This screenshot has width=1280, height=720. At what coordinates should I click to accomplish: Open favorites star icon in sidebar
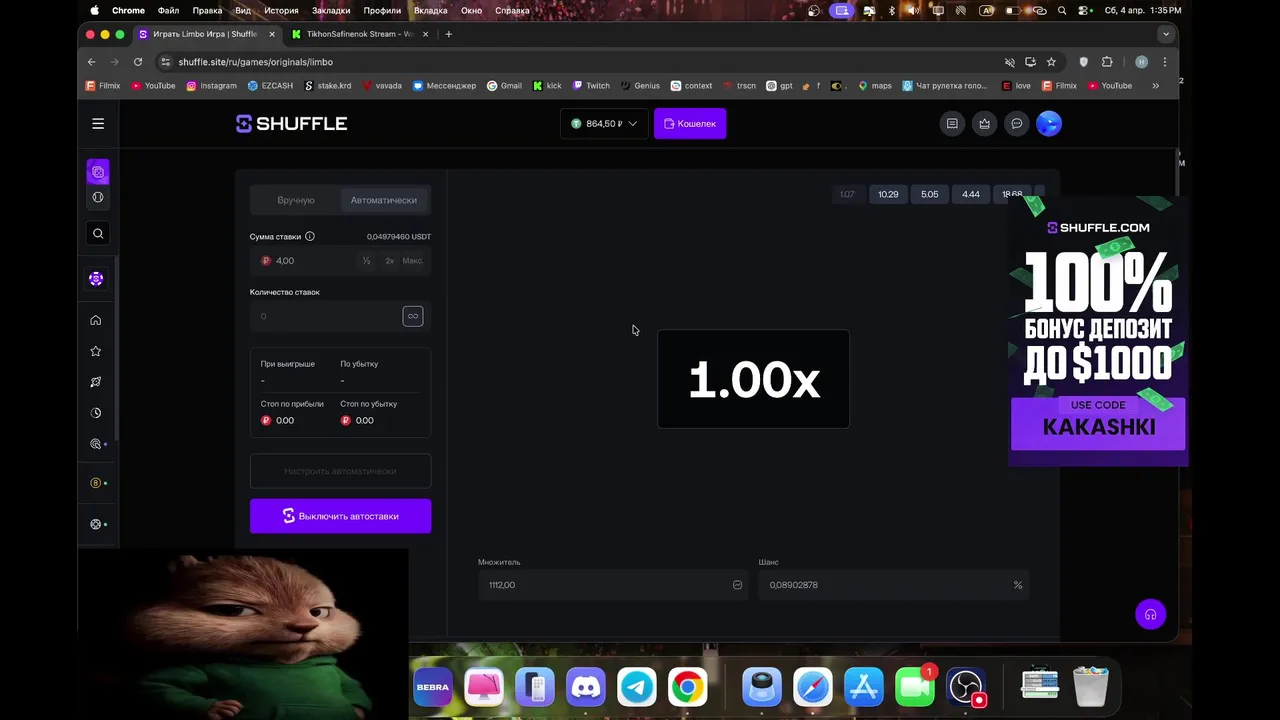(96, 351)
